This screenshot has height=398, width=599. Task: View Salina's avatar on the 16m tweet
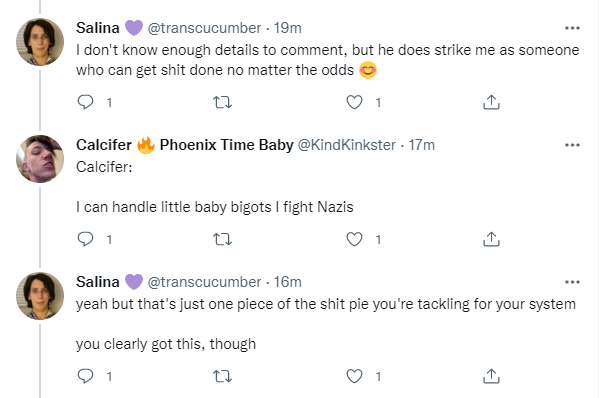[40, 296]
